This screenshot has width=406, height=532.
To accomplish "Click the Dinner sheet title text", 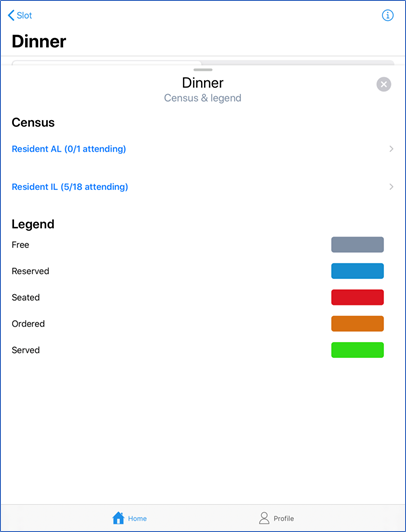I will (203, 83).
